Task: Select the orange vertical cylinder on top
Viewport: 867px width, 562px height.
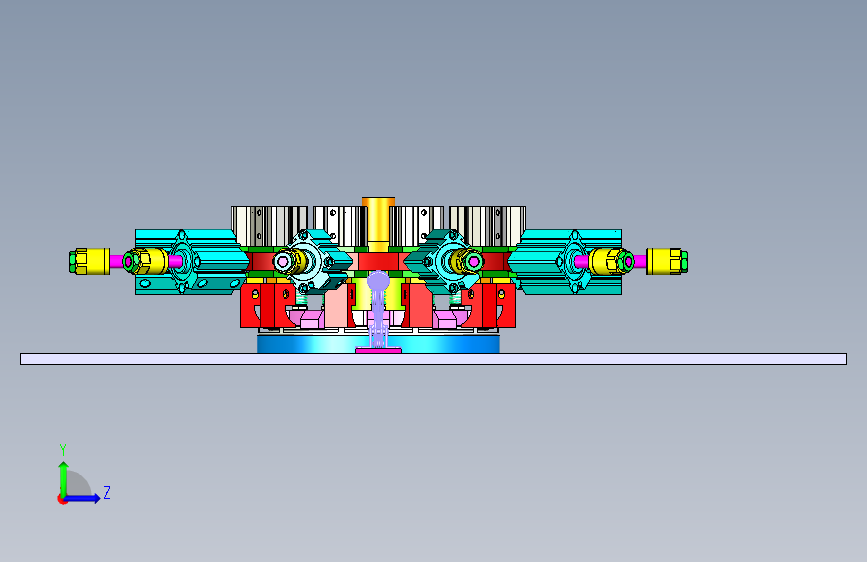Action: tap(379, 224)
